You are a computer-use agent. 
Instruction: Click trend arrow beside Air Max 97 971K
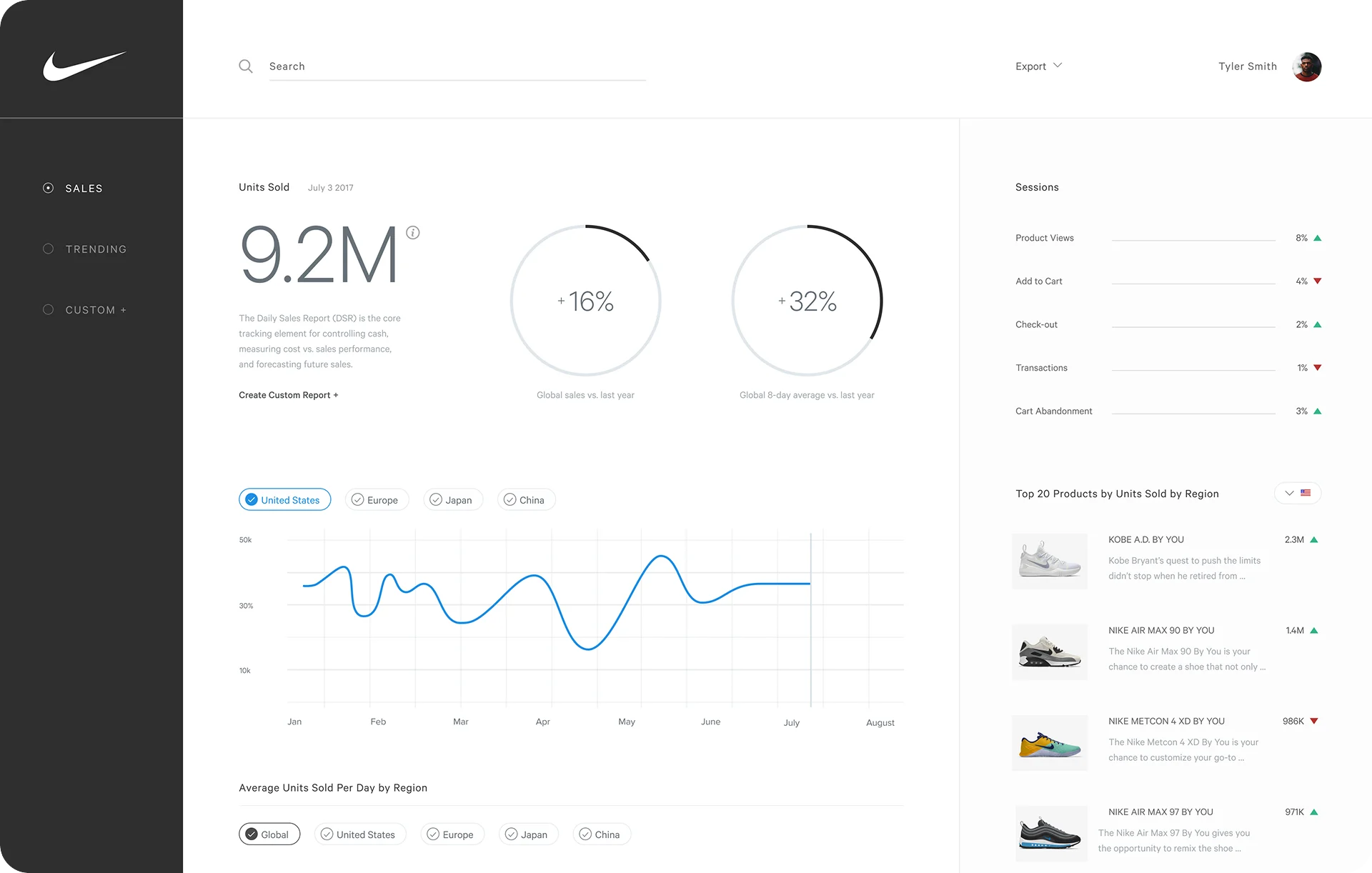(1314, 812)
